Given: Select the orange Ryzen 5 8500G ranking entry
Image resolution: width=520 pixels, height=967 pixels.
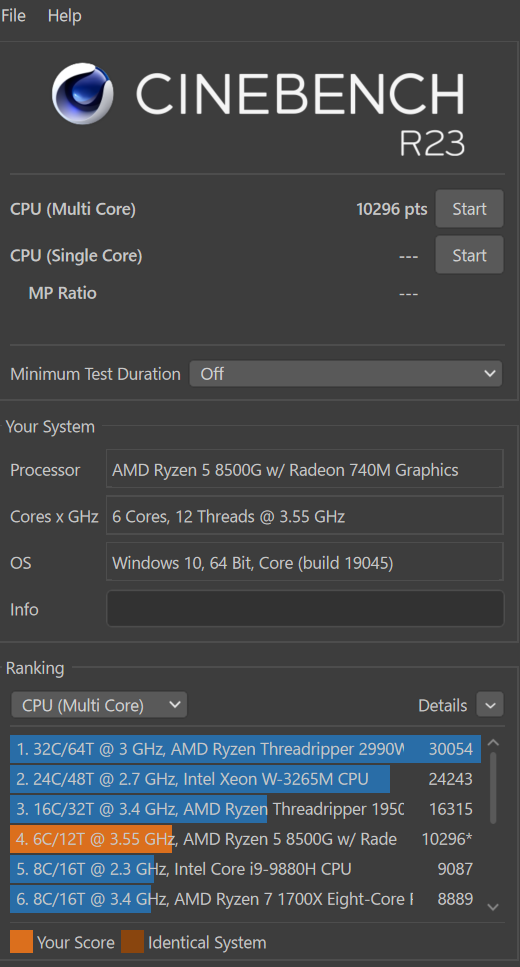Looking at the screenshot, I should (246, 839).
